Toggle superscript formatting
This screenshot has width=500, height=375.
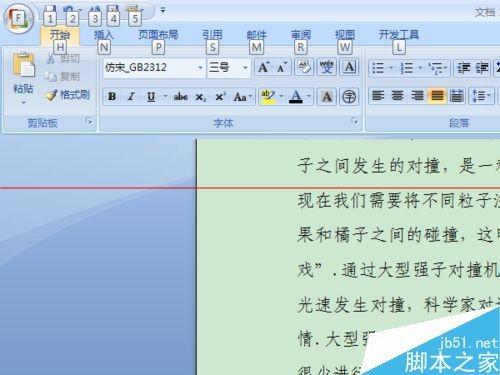220,97
